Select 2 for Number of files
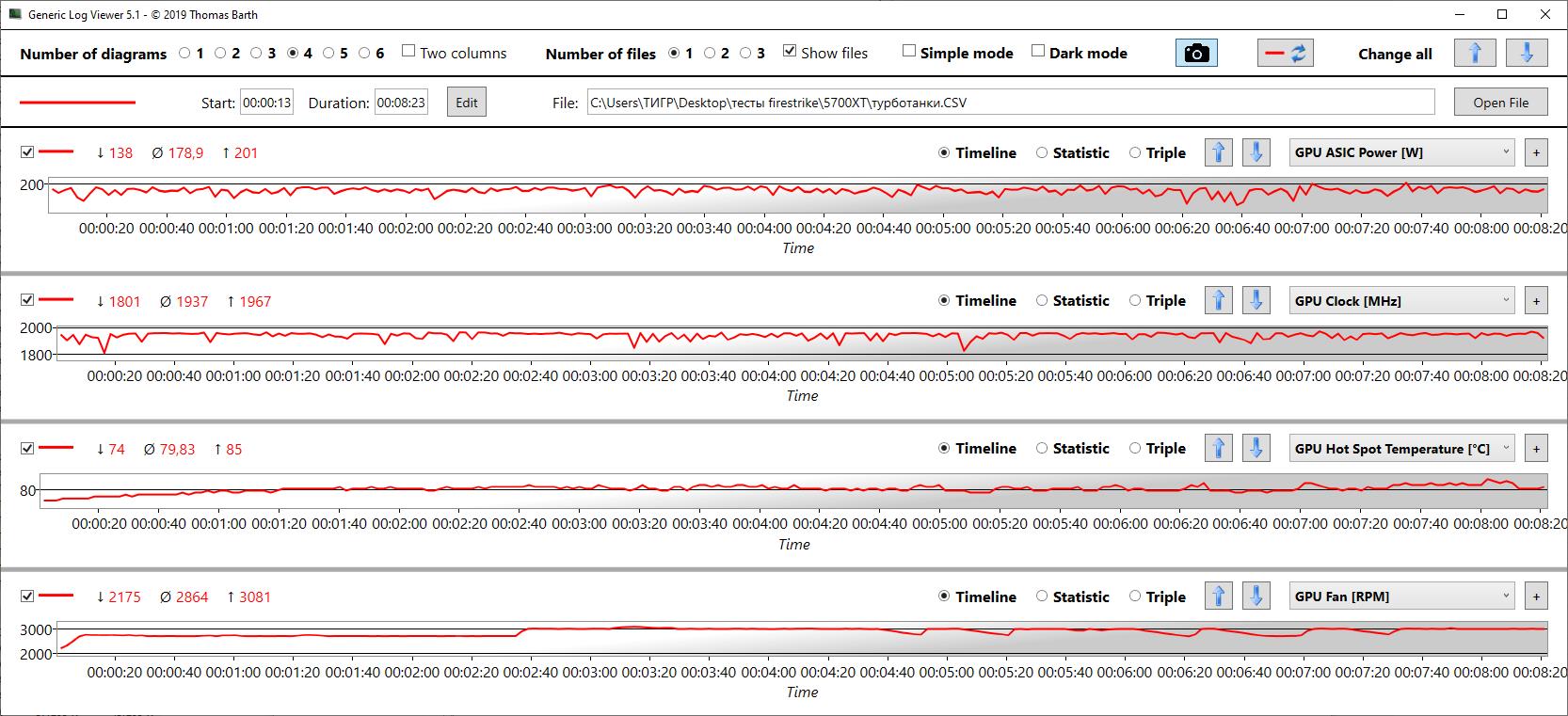This screenshot has height=716, width=1568. (x=710, y=54)
